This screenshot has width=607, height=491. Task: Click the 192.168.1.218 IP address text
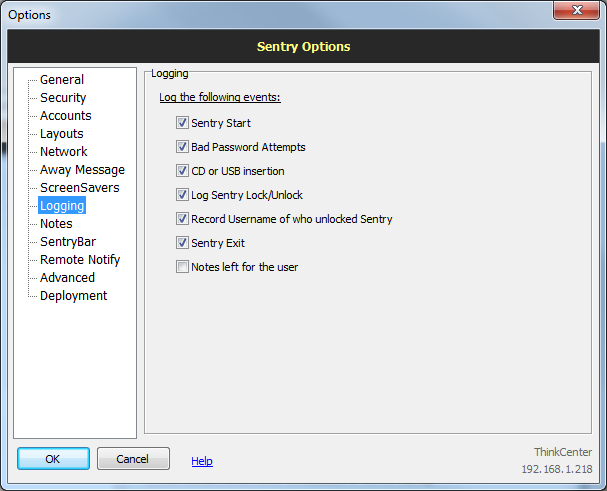click(557, 469)
